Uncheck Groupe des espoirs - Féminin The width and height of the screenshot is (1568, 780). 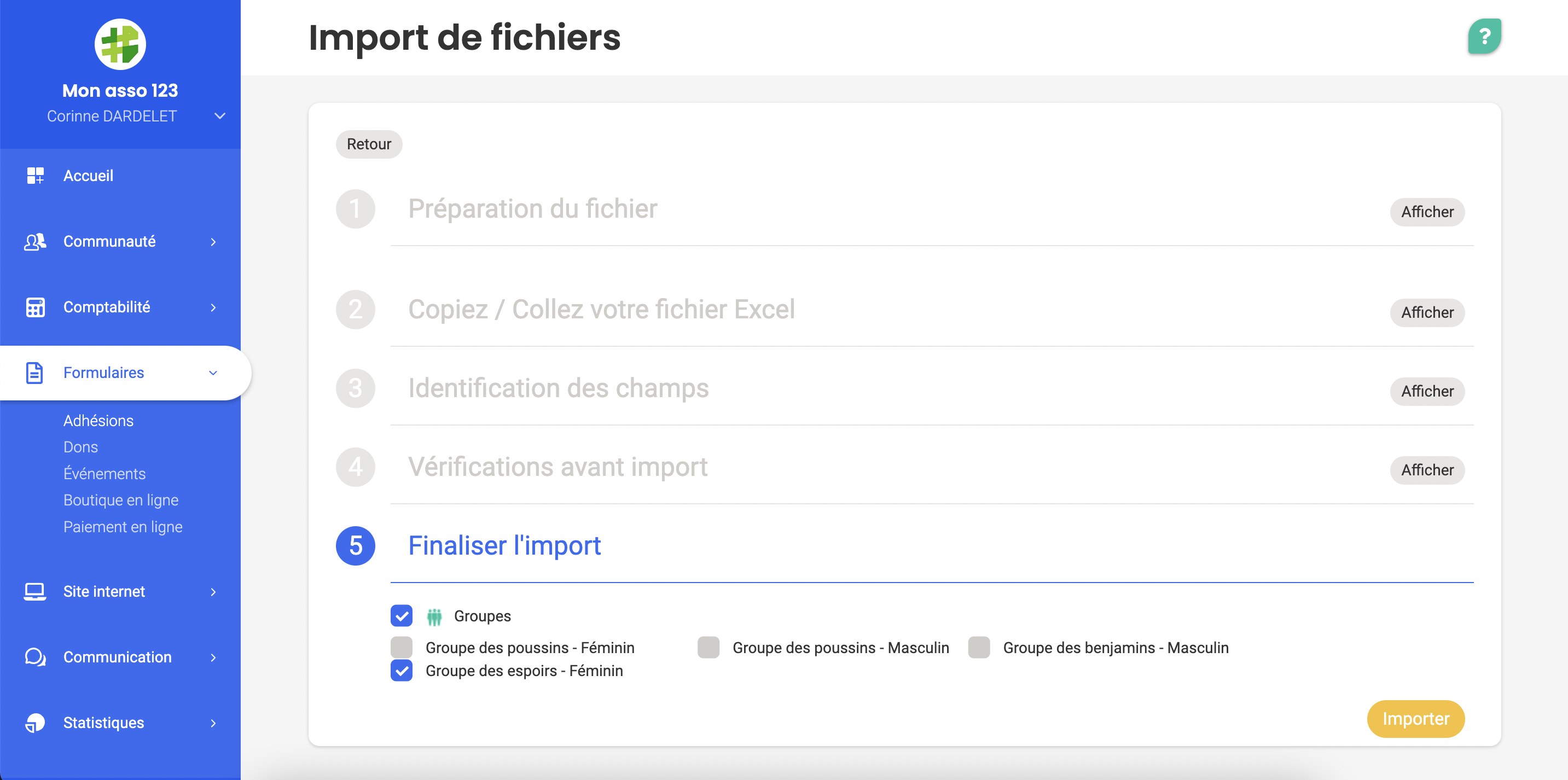click(402, 671)
